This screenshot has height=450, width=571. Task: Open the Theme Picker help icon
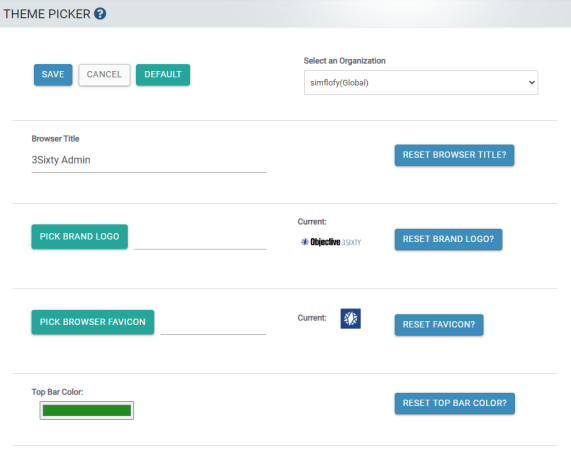[100, 14]
